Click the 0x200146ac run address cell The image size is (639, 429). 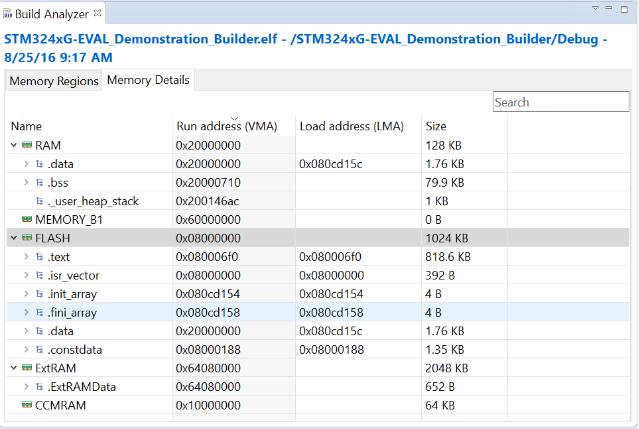pyautogui.click(x=207, y=201)
